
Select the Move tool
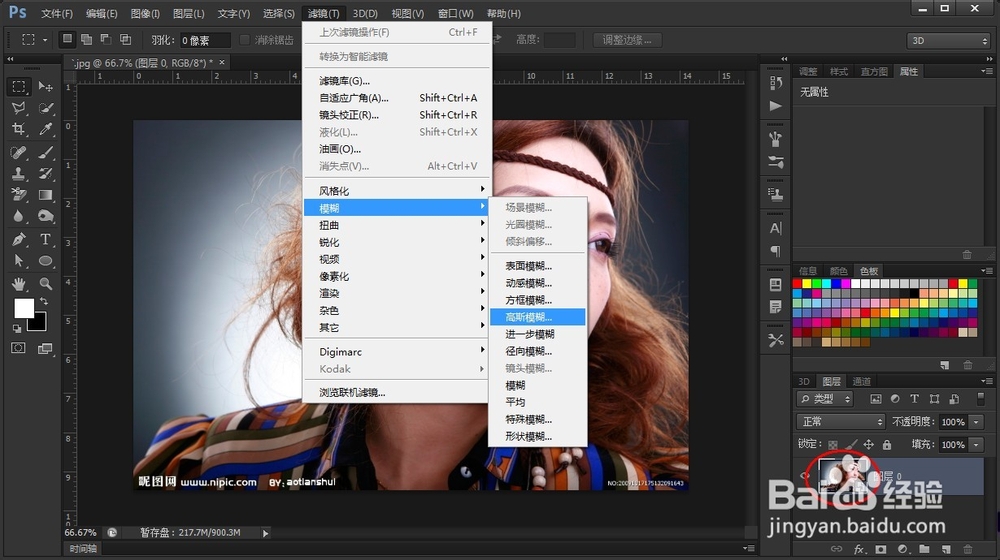click(x=45, y=86)
